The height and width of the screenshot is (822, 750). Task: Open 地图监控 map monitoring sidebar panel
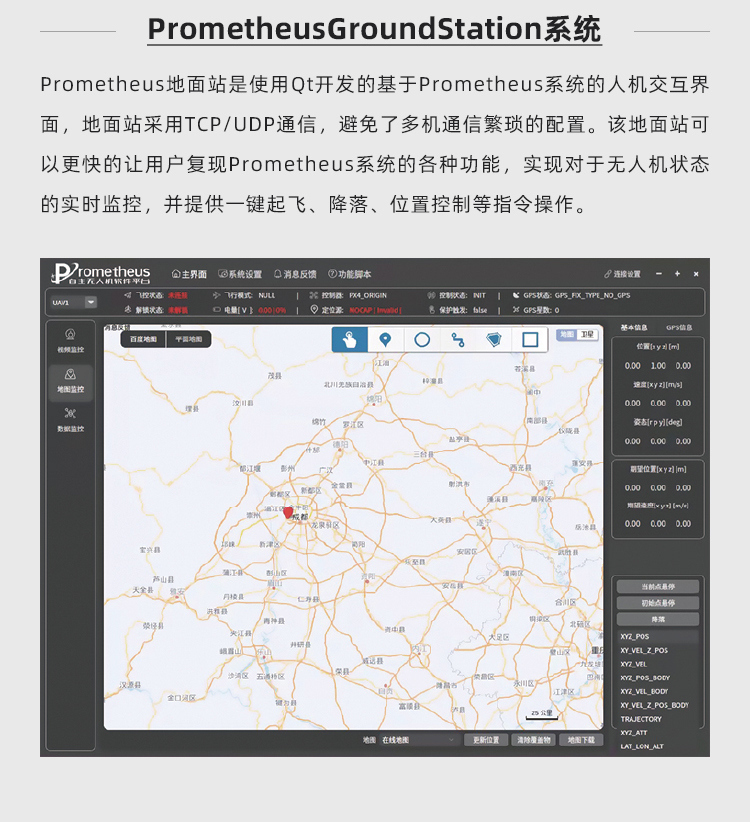(x=70, y=381)
